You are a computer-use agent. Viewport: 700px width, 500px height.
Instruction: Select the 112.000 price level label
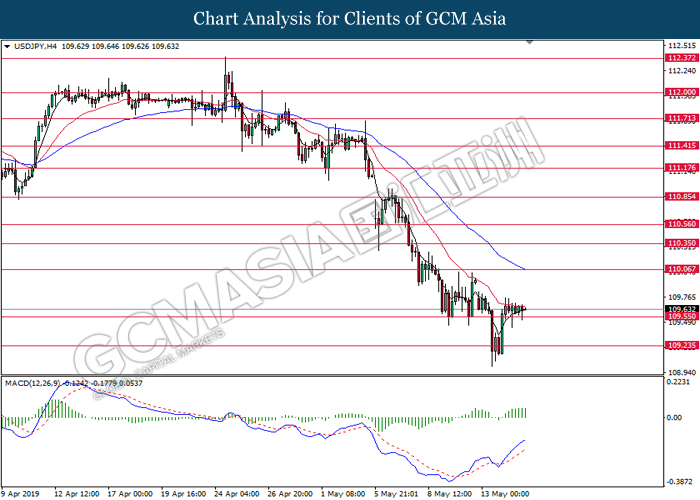(681, 92)
